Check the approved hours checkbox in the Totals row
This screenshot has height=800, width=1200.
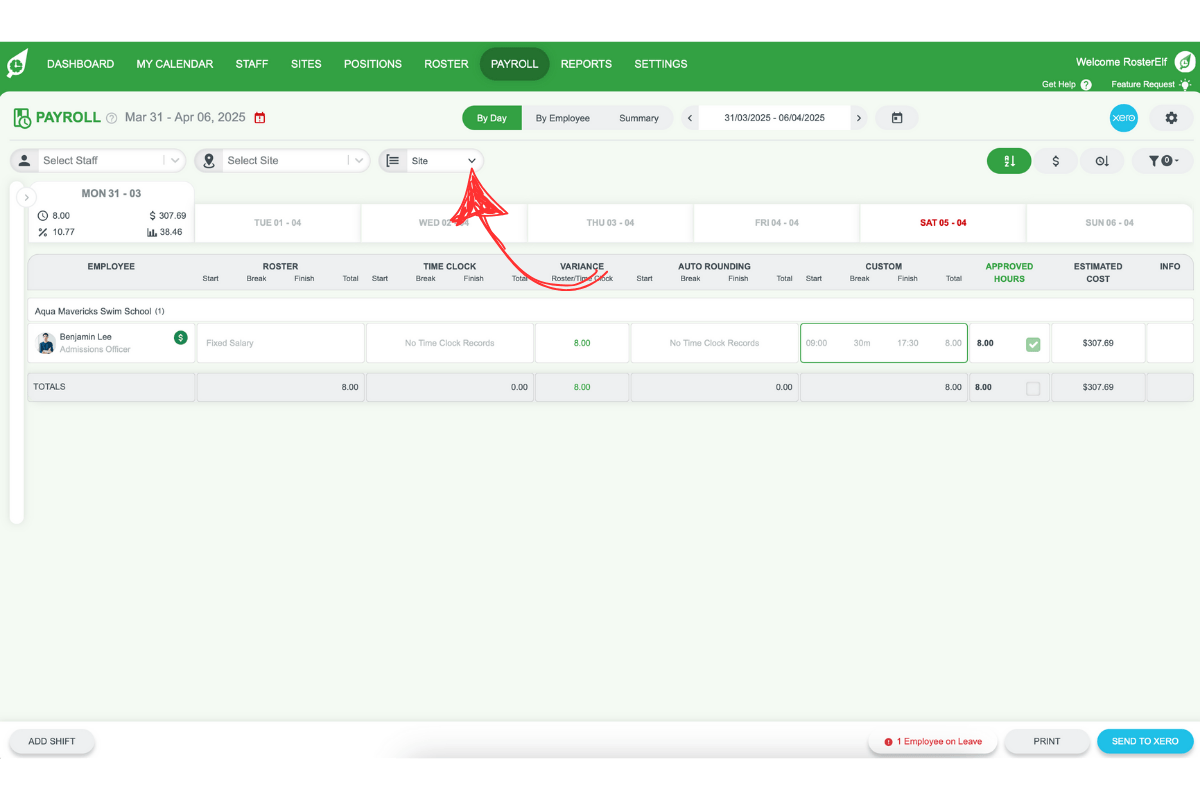tap(1032, 387)
